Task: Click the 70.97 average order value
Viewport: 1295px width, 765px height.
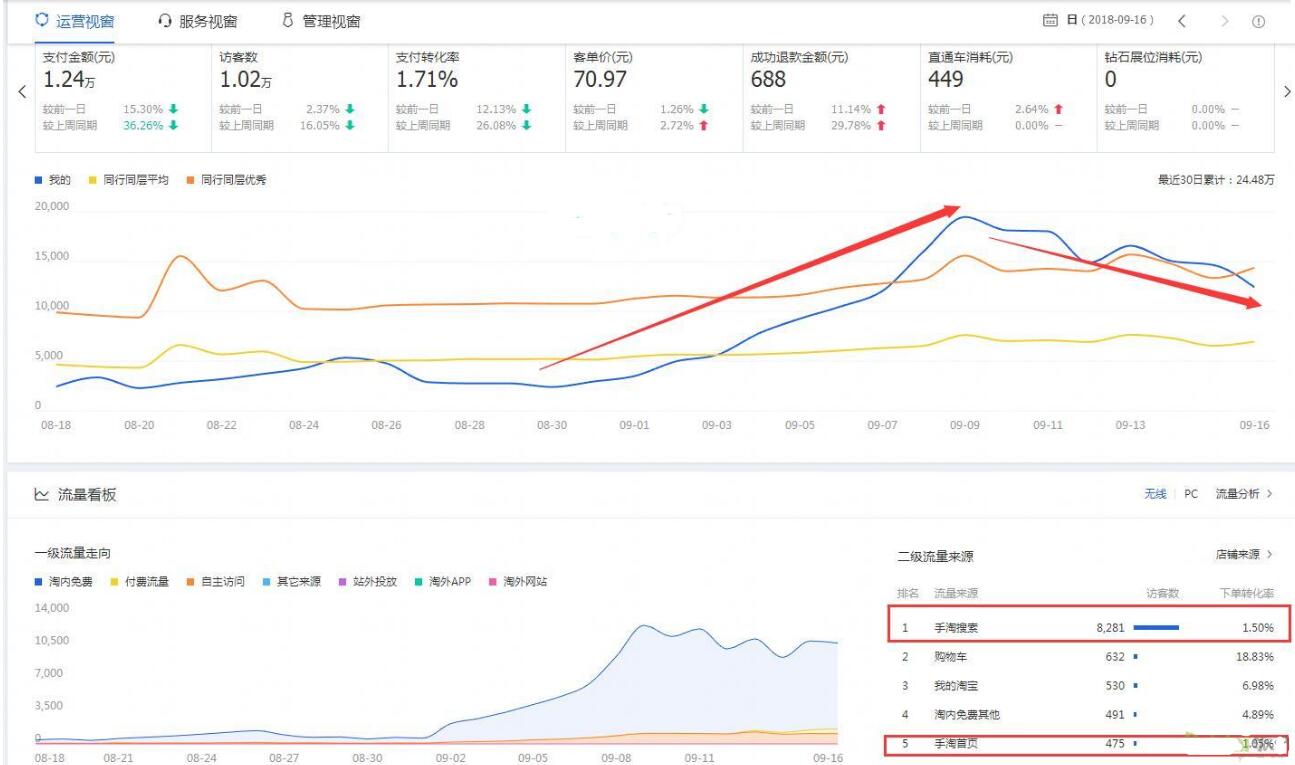Action: click(x=600, y=79)
